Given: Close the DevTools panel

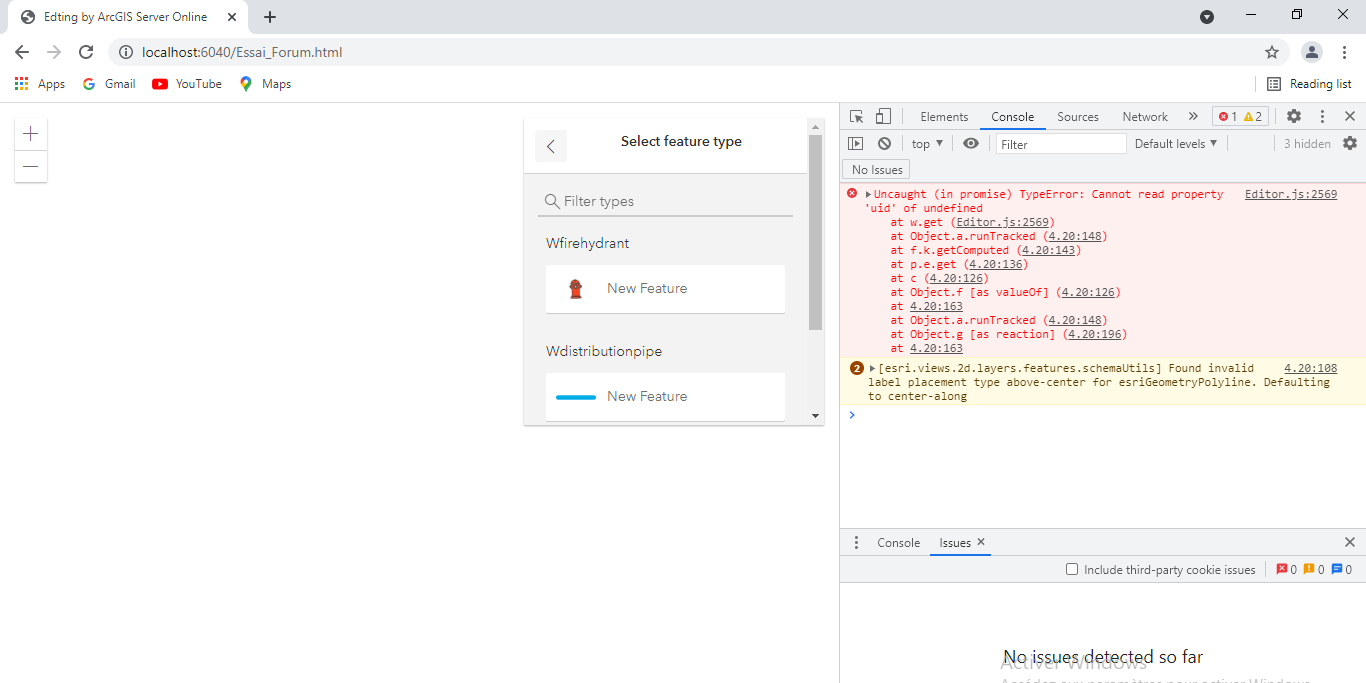Looking at the screenshot, I should click(x=1349, y=117).
